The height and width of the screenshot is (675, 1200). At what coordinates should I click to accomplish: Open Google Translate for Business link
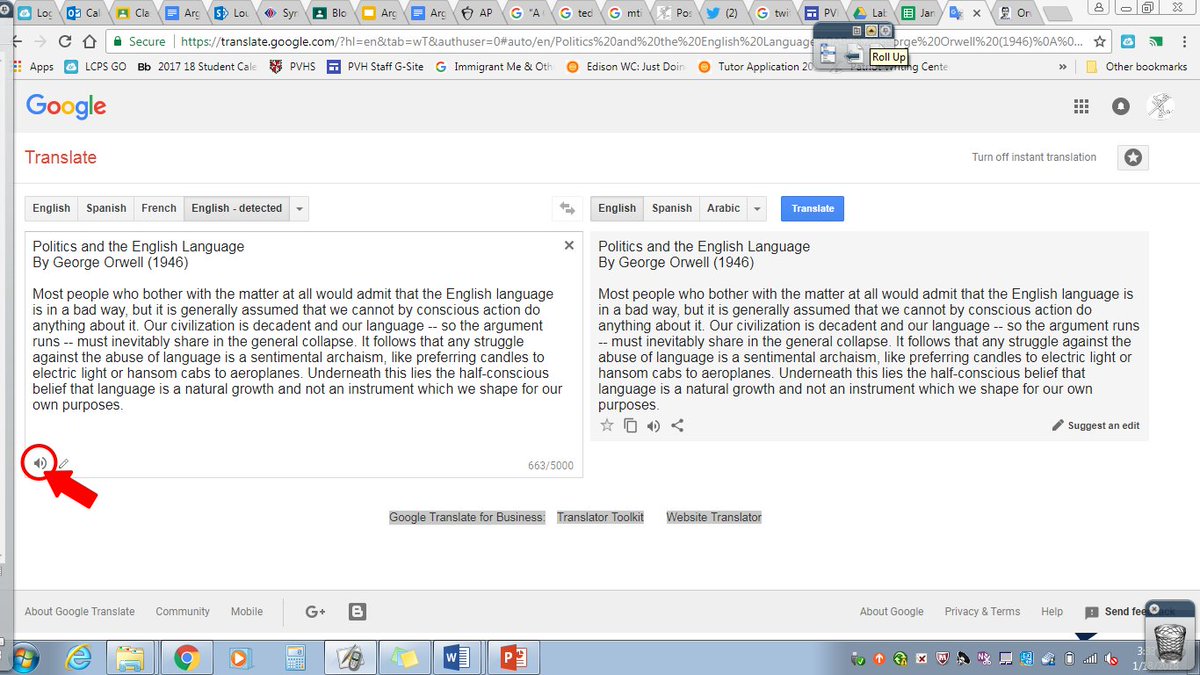[x=467, y=517]
